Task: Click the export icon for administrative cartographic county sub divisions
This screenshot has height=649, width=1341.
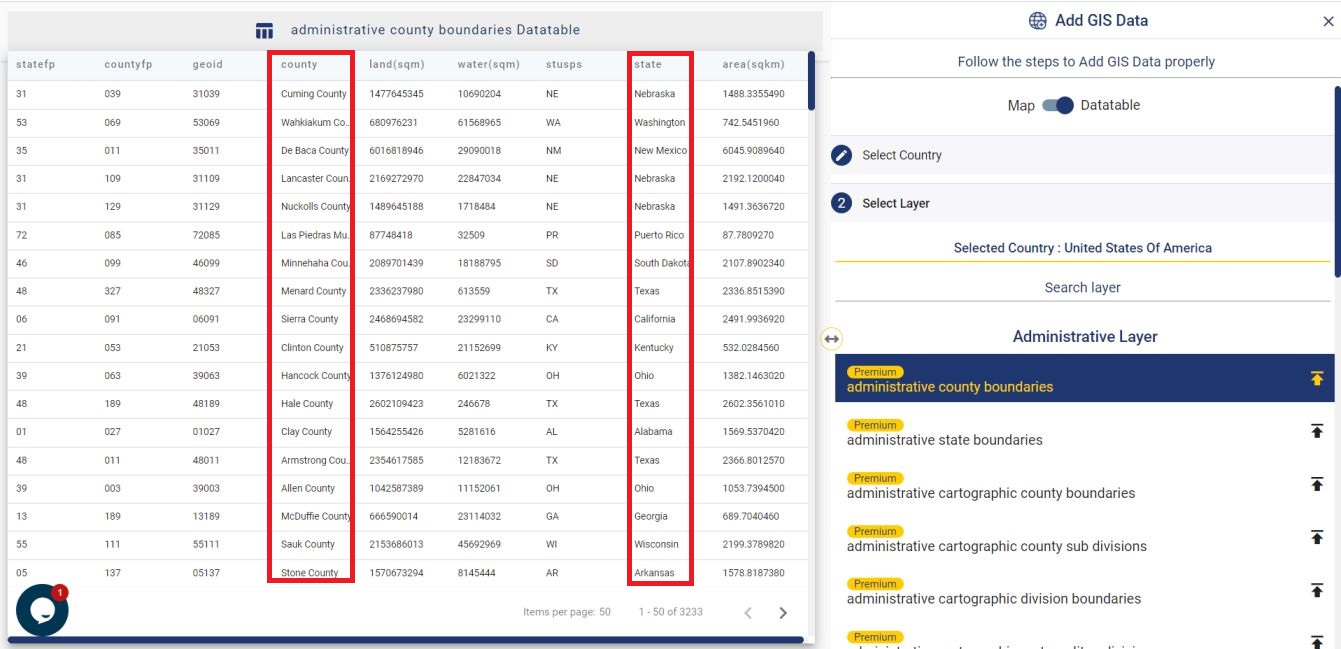Action: (1317, 537)
